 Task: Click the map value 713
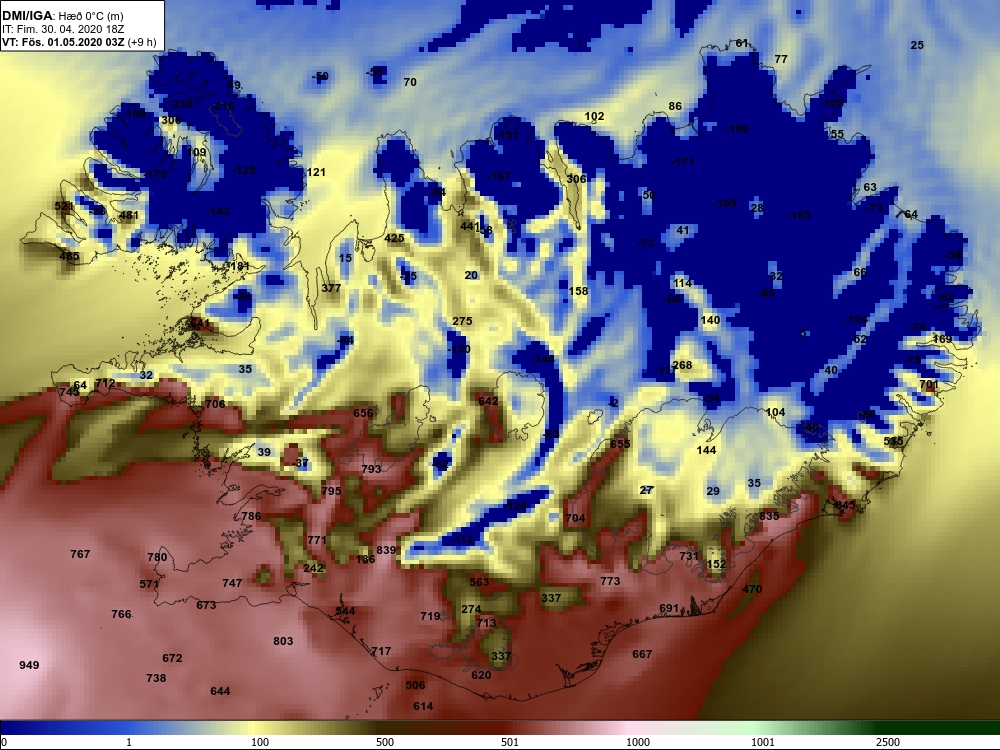click(486, 623)
